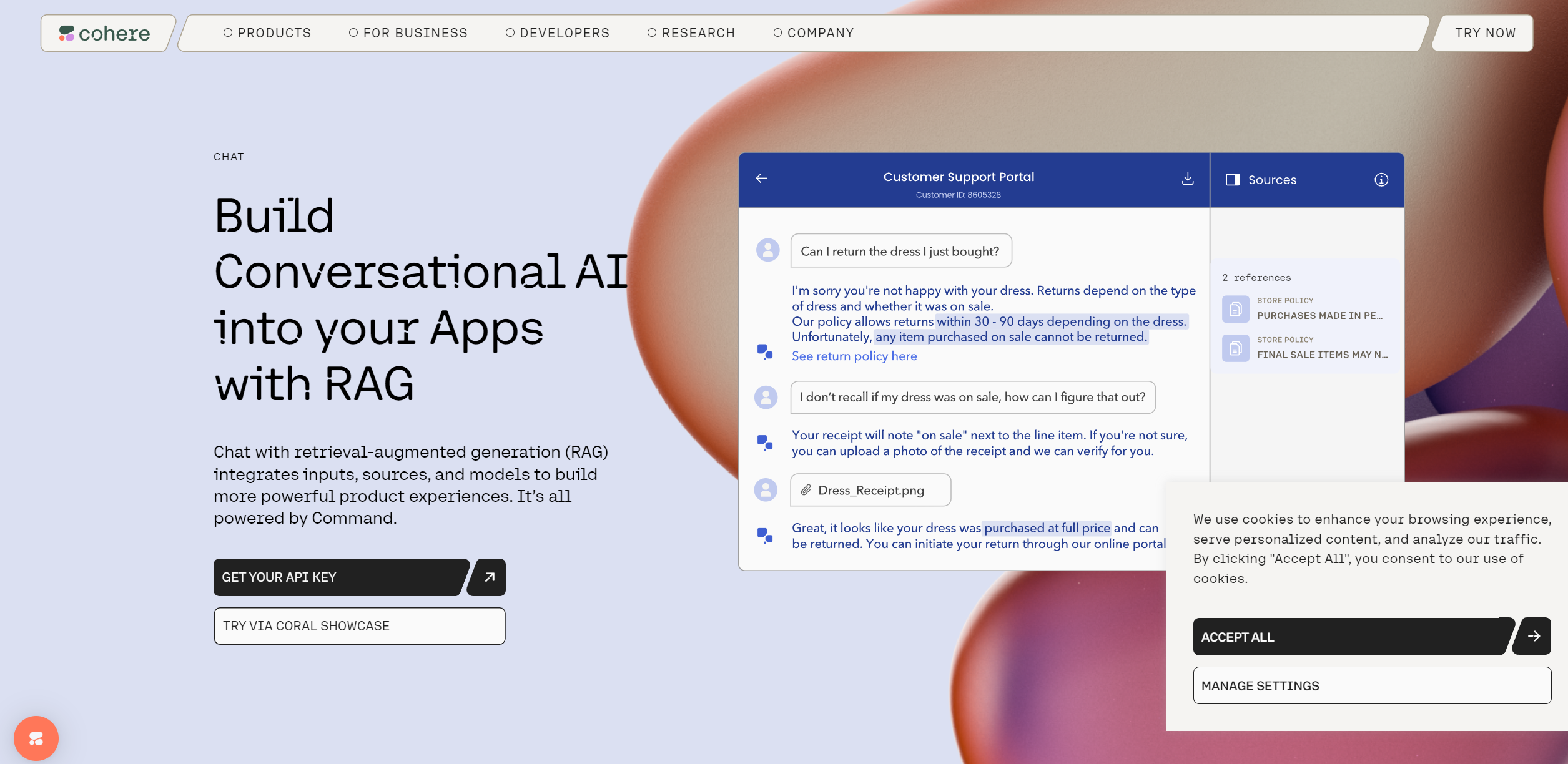Click the CHAT section label
Screen dimensions: 1568x764
pyautogui.click(x=229, y=157)
